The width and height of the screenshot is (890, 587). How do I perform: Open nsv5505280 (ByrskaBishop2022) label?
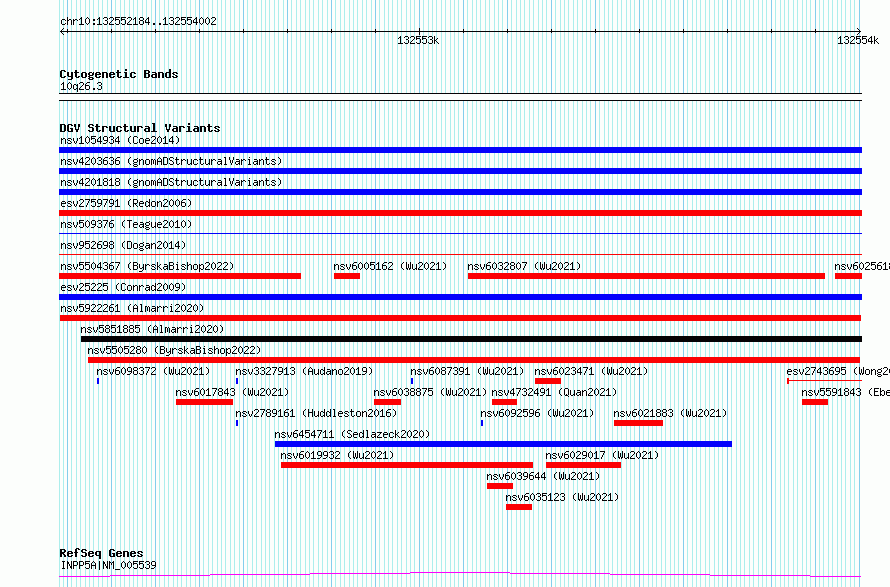click(174, 350)
